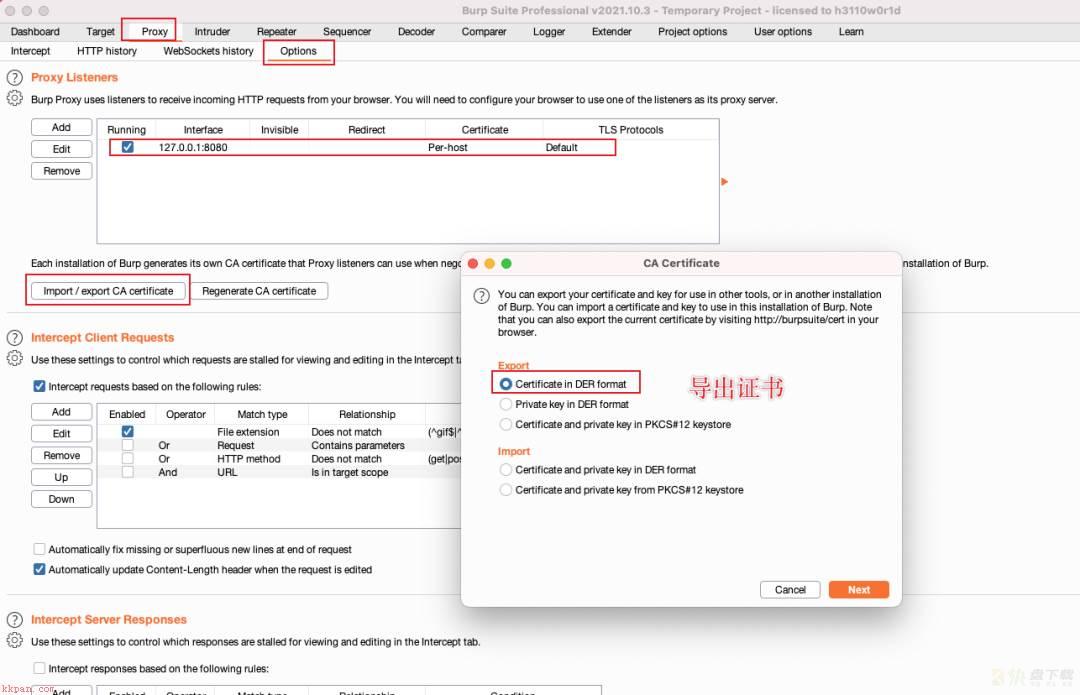Viewport: 1080px width, 695px height.
Task: Open Project options tab
Action: (x=692, y=32)
